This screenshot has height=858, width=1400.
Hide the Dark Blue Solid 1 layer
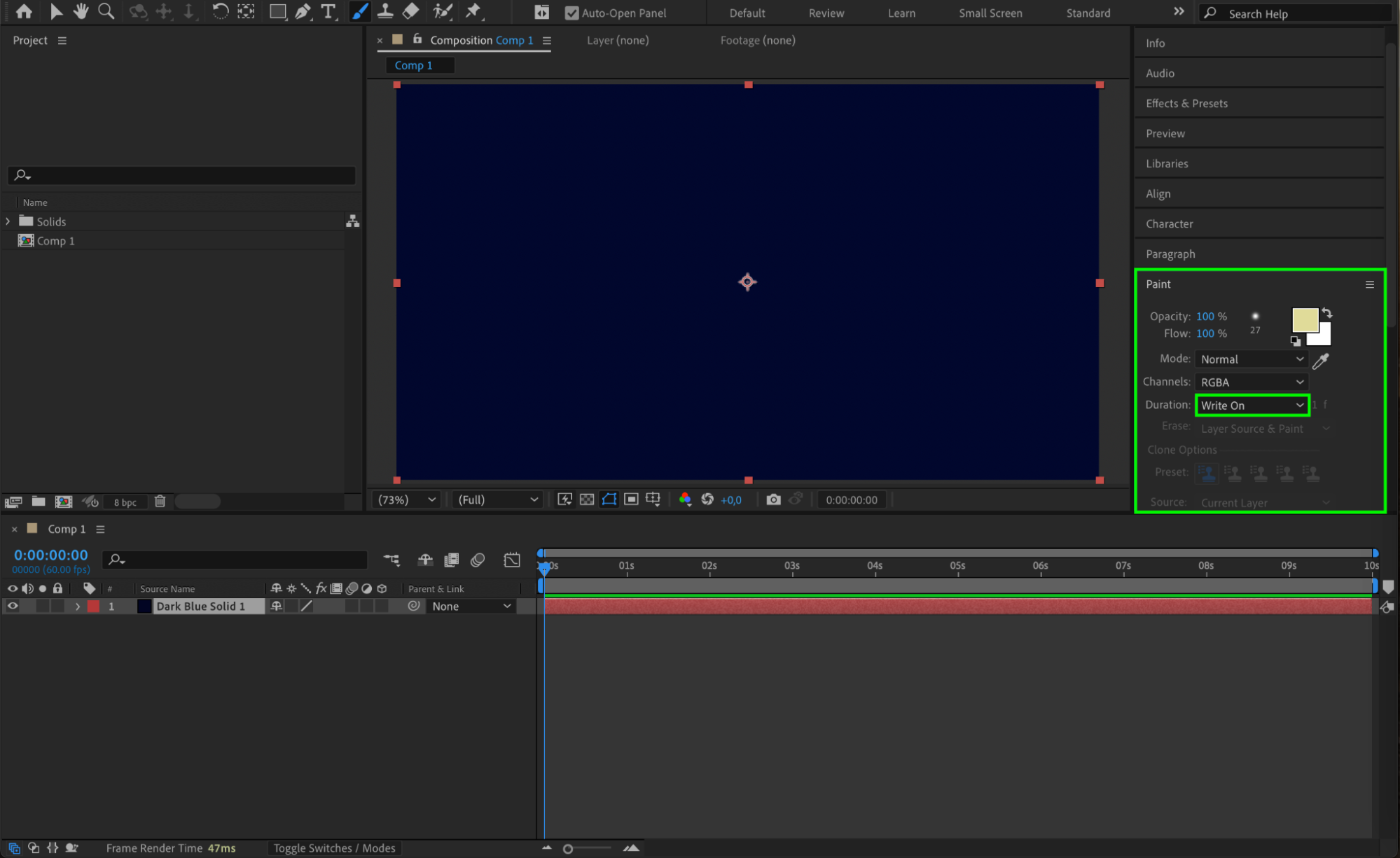pyautogui.click(x=13, y=606)
